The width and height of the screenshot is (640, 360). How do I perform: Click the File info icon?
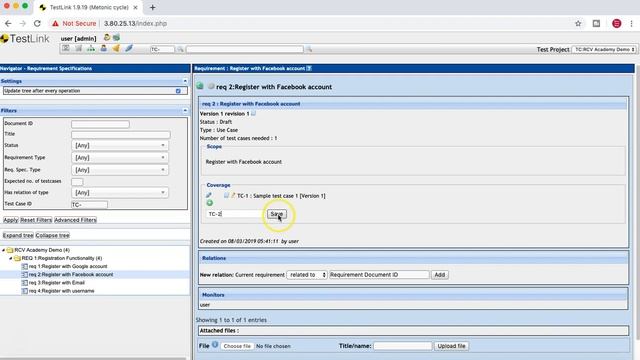tap(215, 345)
